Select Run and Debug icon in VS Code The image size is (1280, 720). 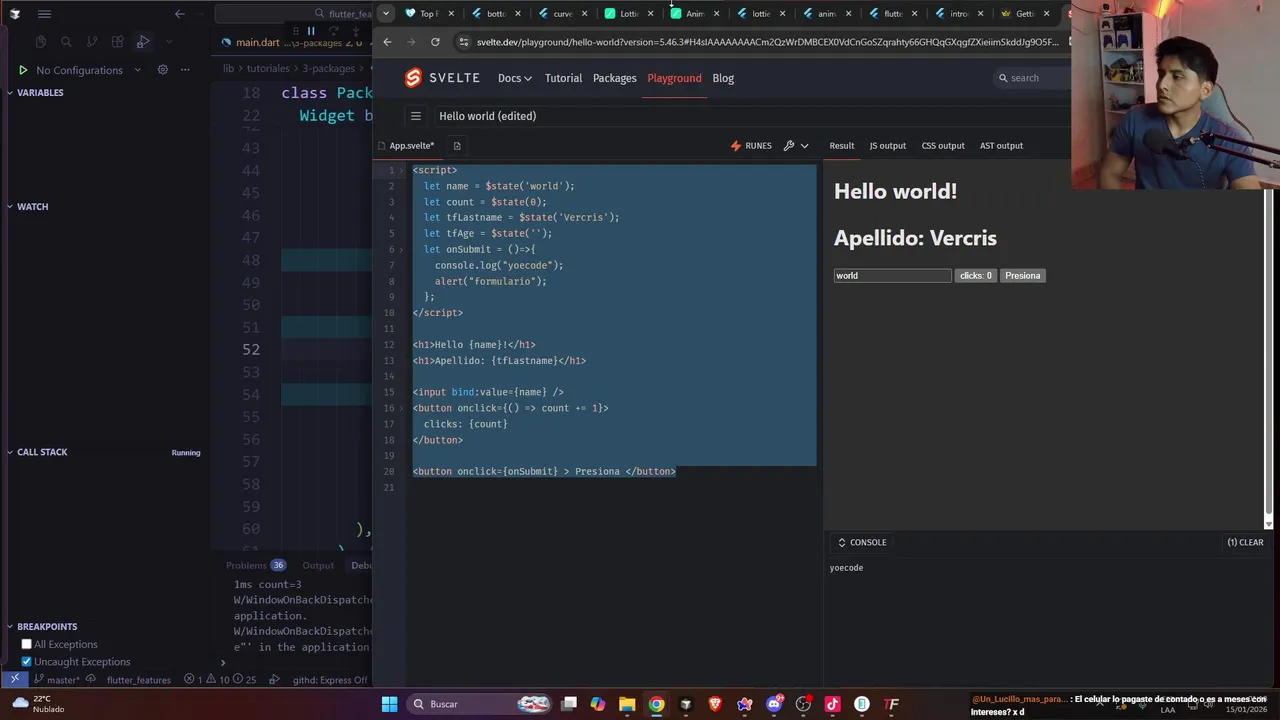click(143, 42)
